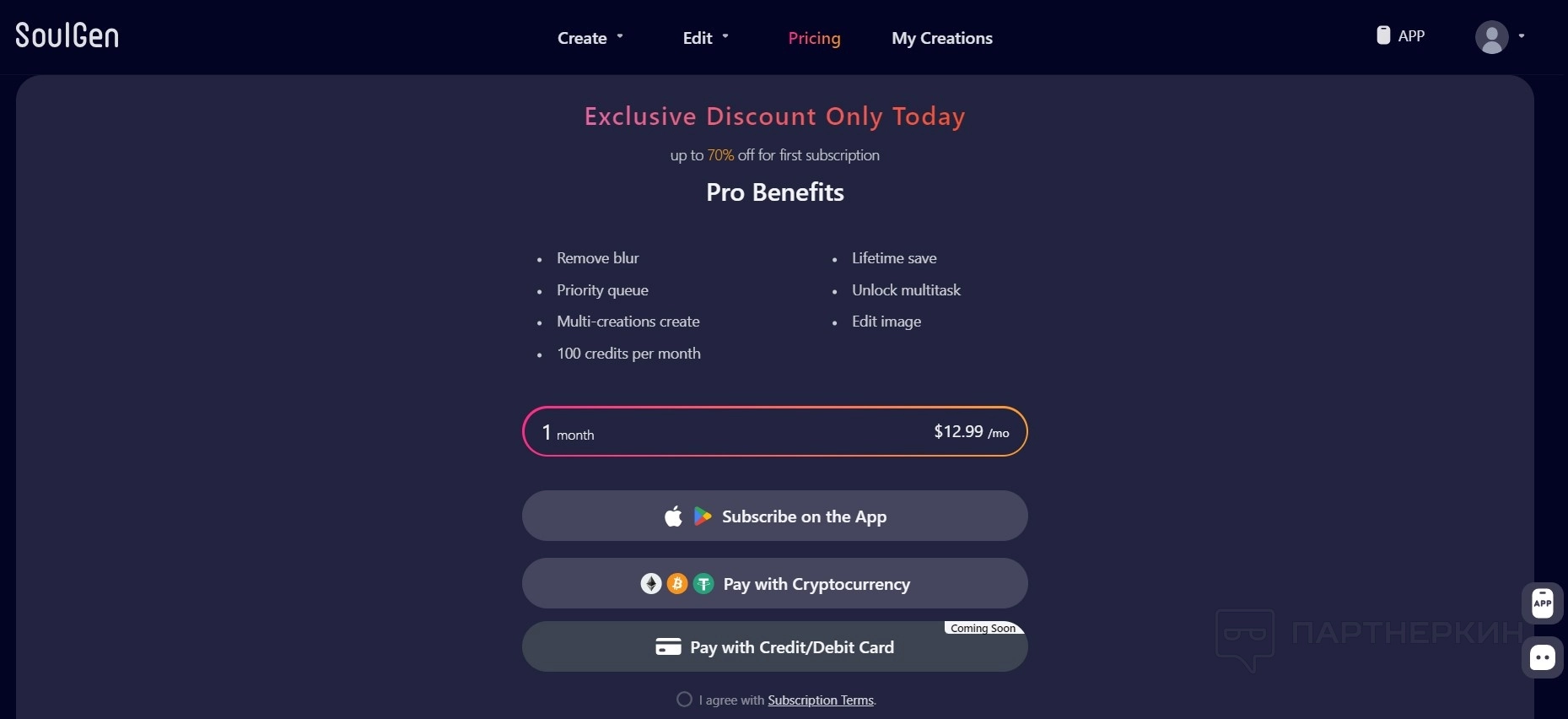Screen dimensions: 1568x719
Task: Go to the Pricing tab
Action: (x=814, y=38)
